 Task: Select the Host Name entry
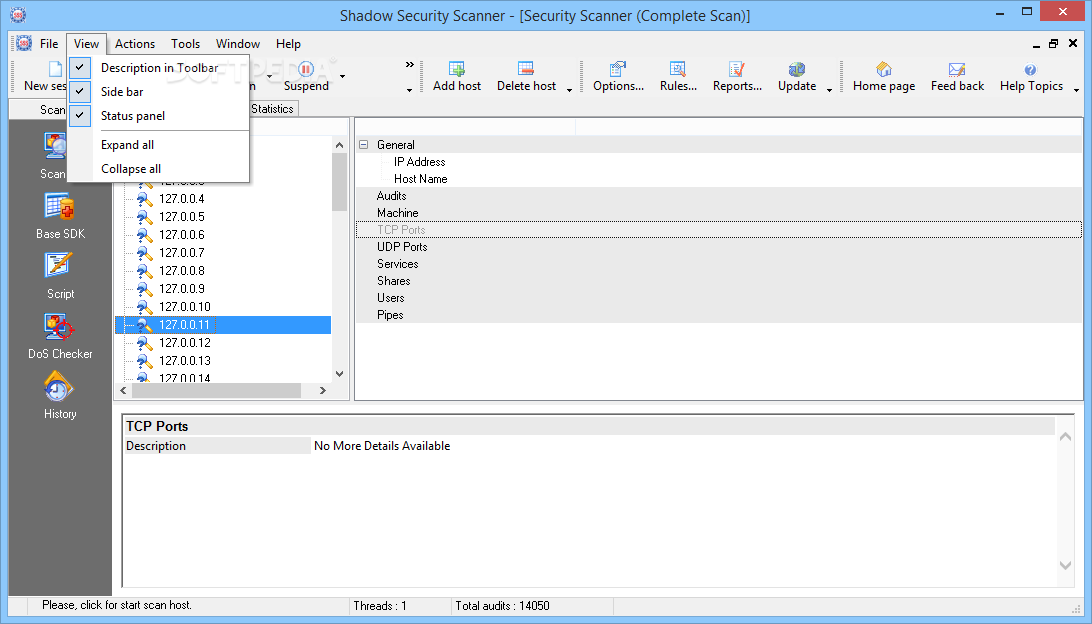point(421,179)
